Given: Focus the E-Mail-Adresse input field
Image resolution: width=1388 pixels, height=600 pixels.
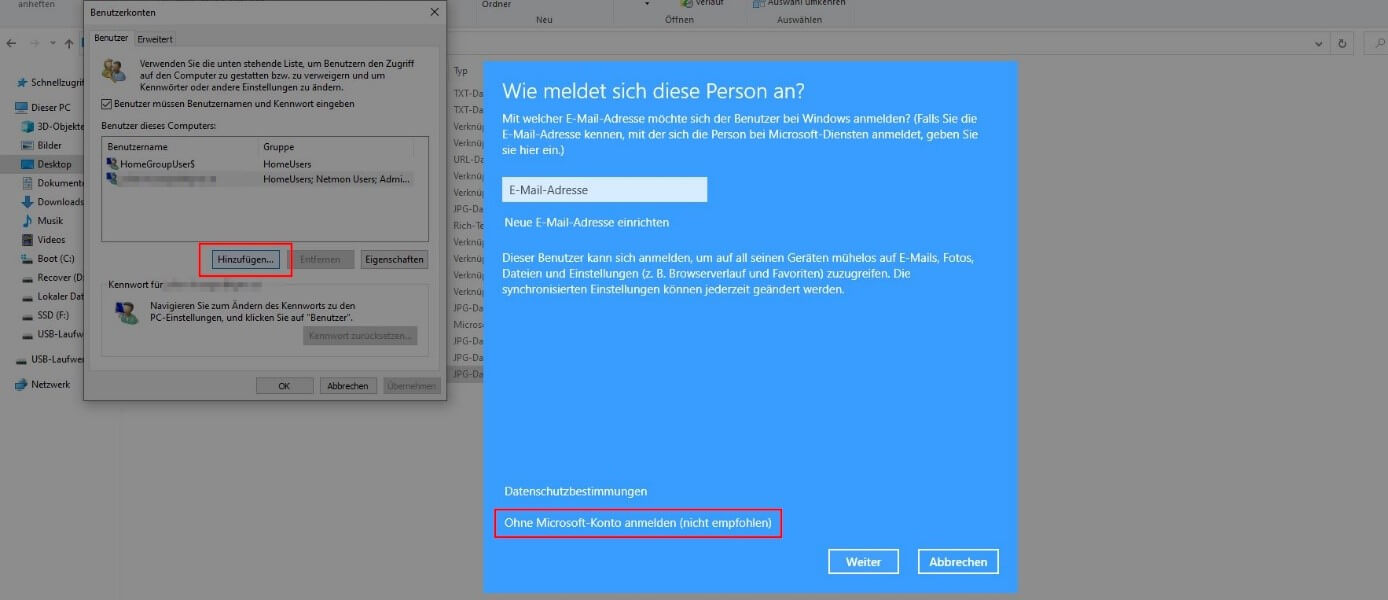Looking at the screenshot, I should point(604,190).
